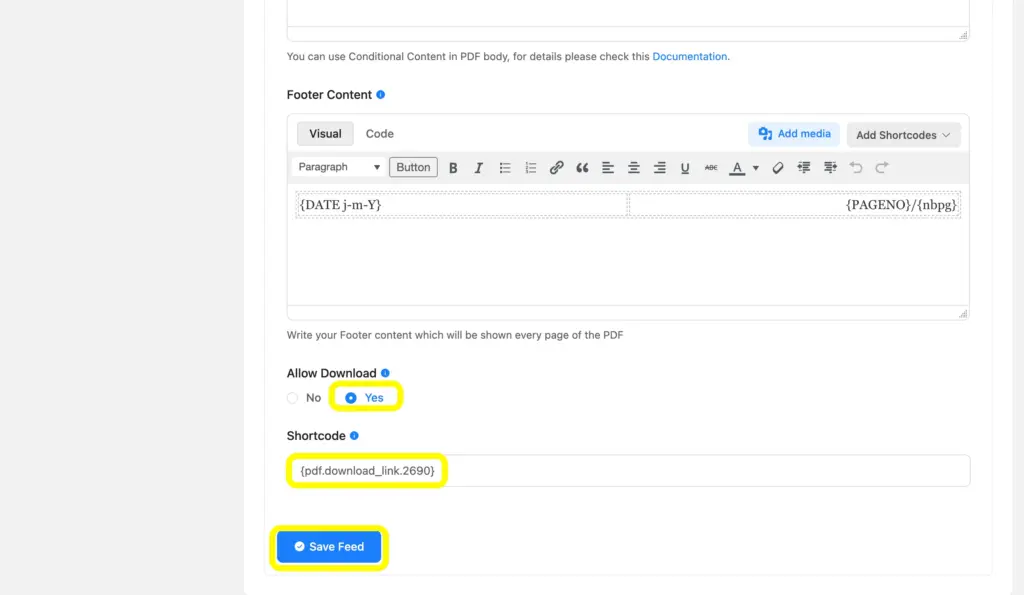1024x595 pixels.
Task: Increase indent in footer editor
Action: pos(830,168)
